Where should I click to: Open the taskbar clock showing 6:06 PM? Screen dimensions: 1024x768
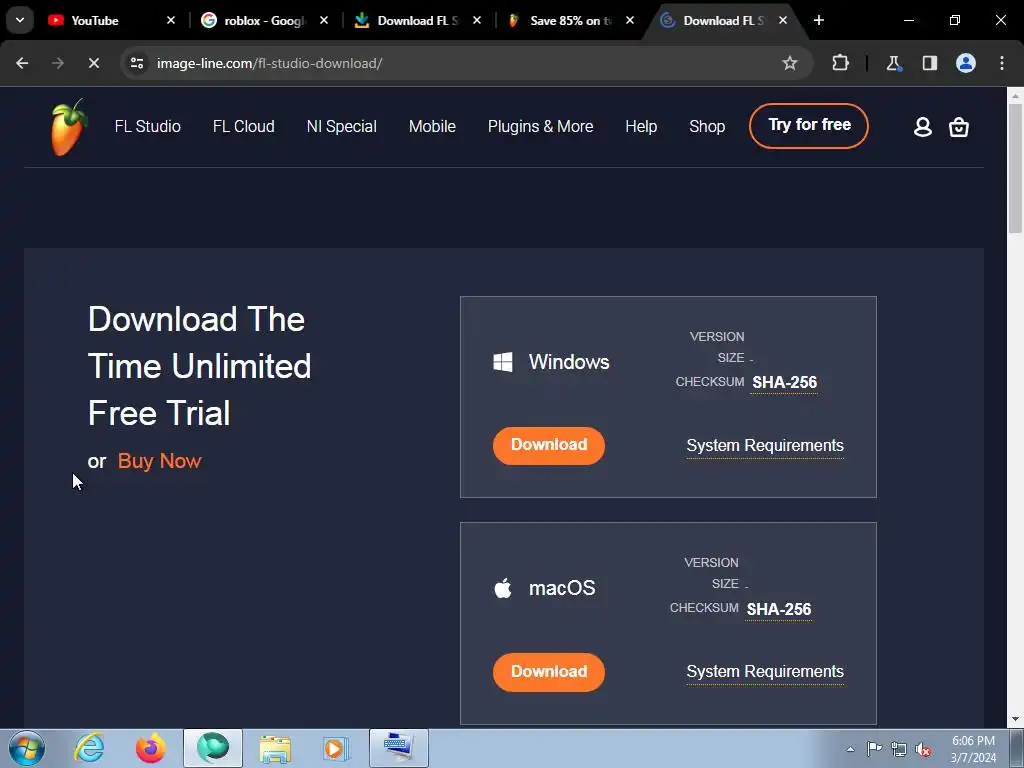tap(973, 749)
